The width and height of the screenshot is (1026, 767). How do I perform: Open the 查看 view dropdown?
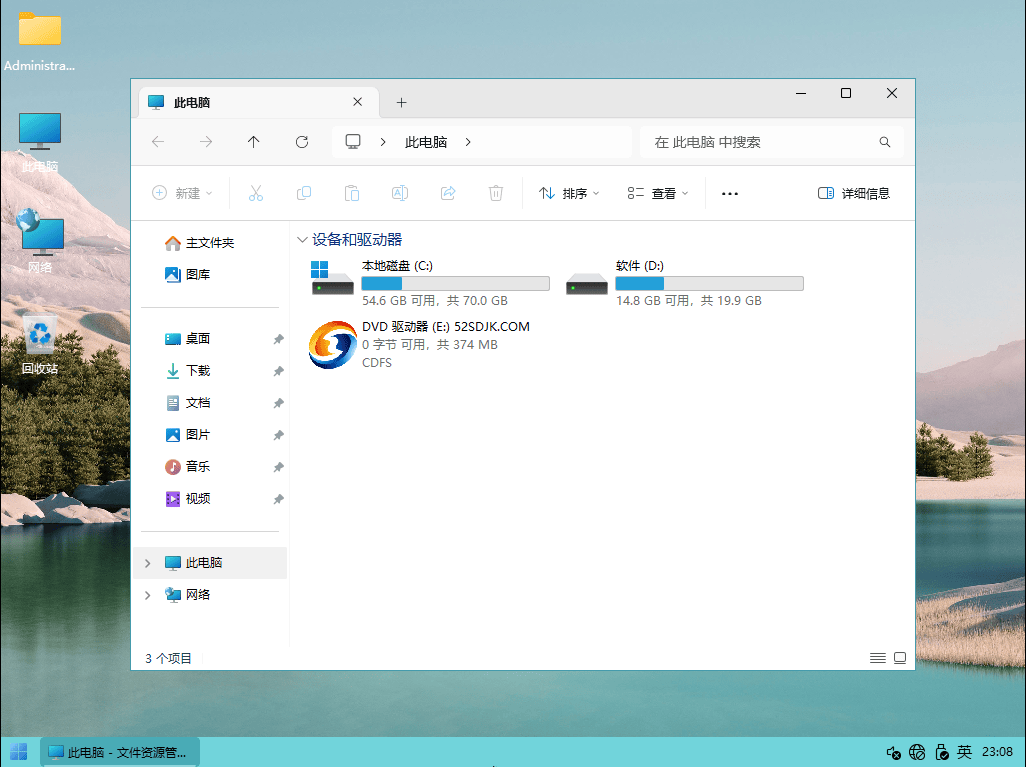[658, 193]
